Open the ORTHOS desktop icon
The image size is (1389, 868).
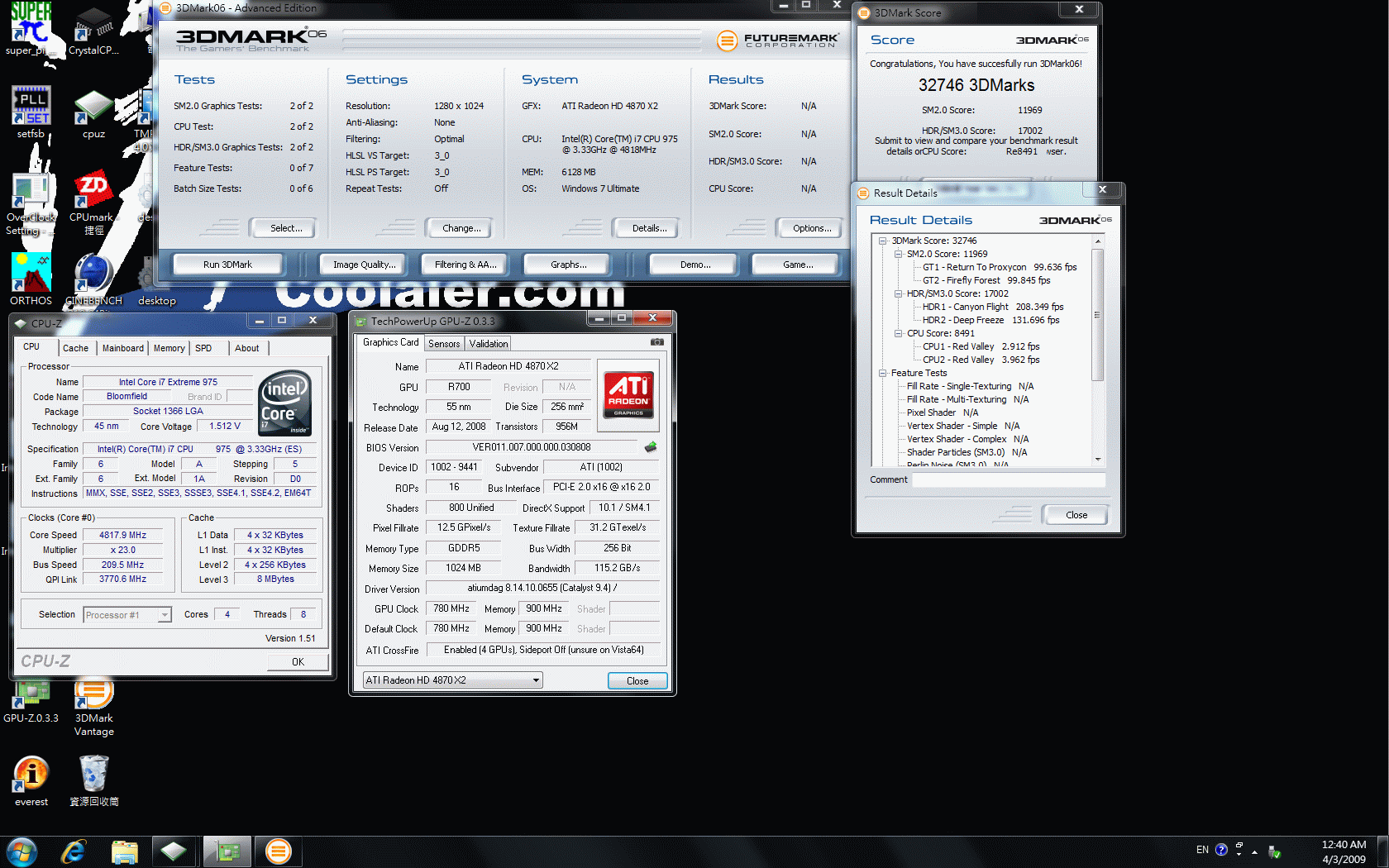tap(31, 280)
